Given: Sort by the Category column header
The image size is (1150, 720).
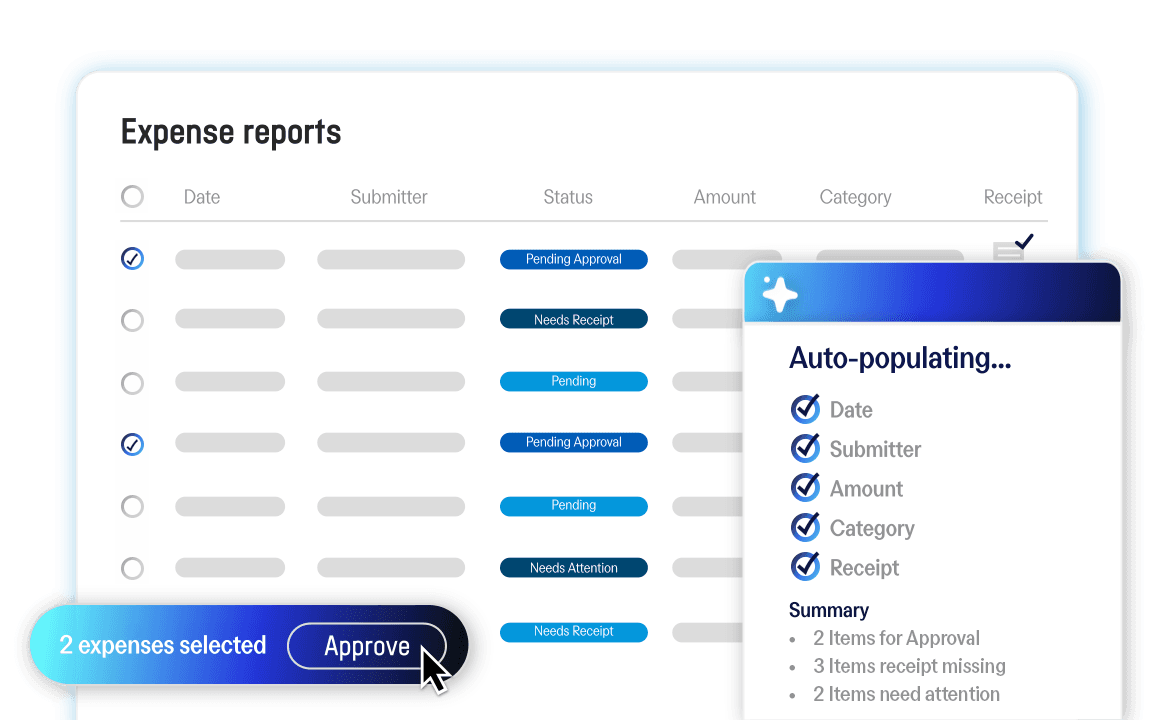Looking at the screenshot, I should click(x=855, y=197).
